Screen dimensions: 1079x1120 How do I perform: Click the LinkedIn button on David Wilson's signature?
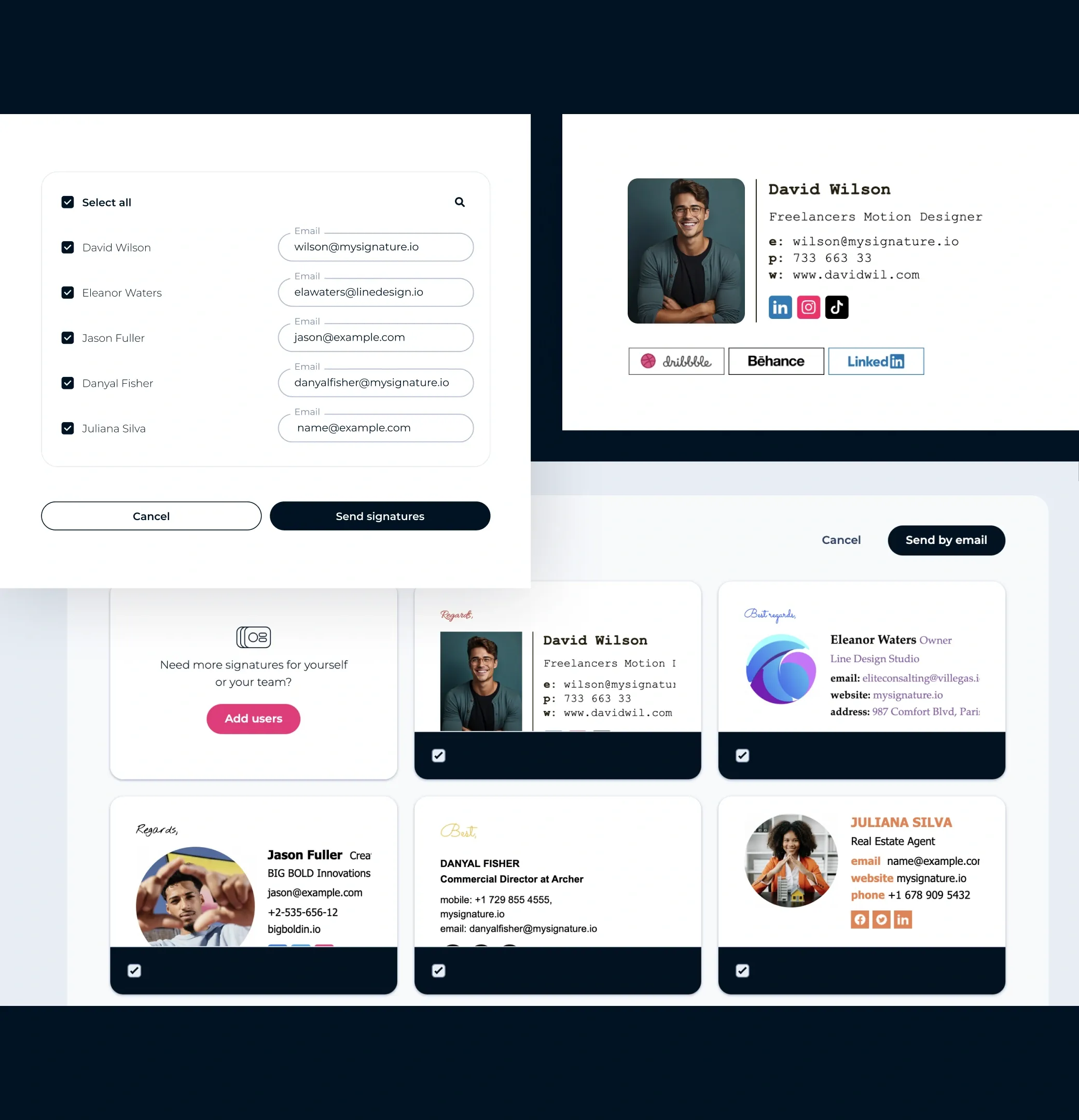pos(874,360)
